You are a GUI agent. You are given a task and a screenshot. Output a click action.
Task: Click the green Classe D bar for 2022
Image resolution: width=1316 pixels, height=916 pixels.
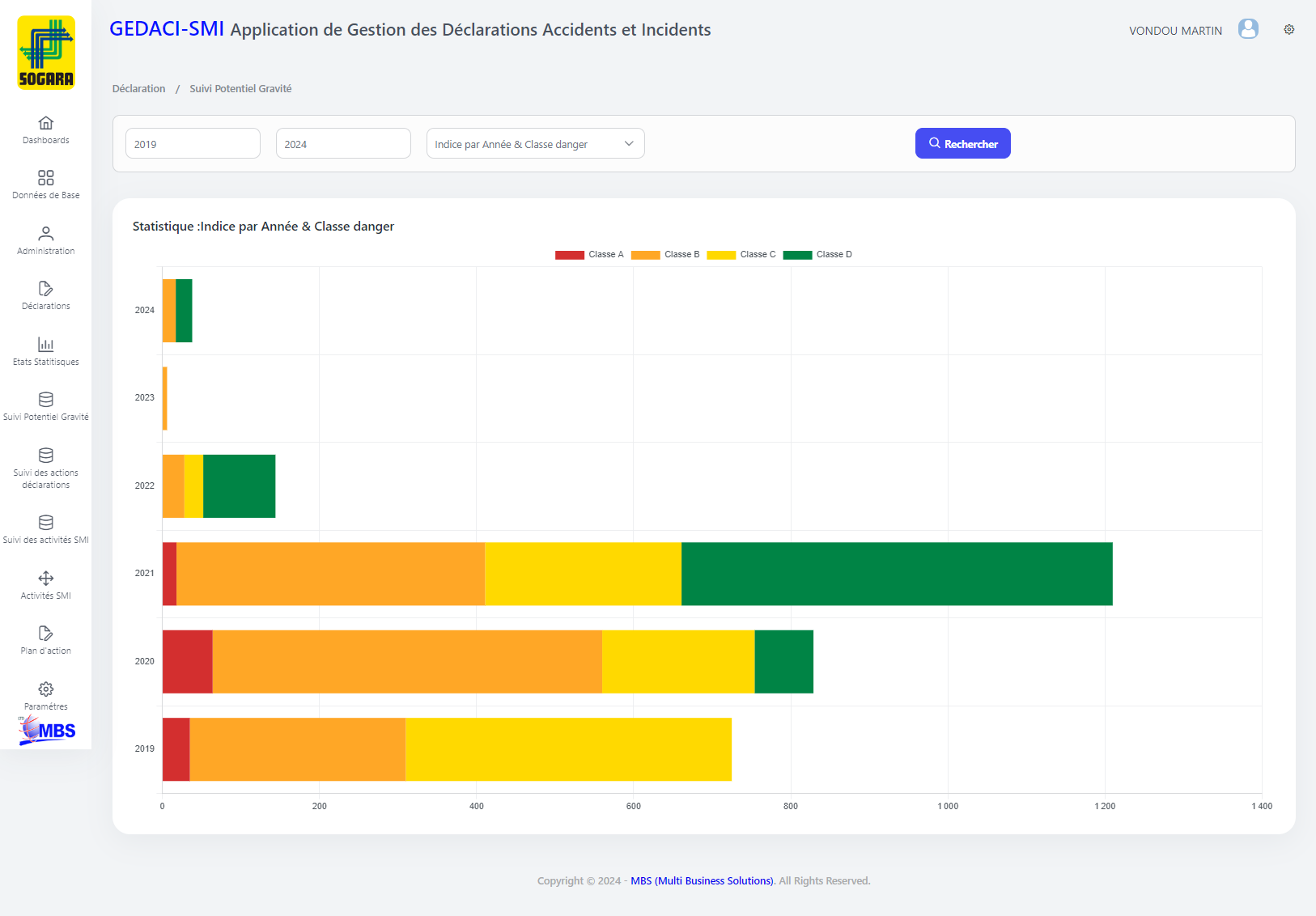(240, 486)
